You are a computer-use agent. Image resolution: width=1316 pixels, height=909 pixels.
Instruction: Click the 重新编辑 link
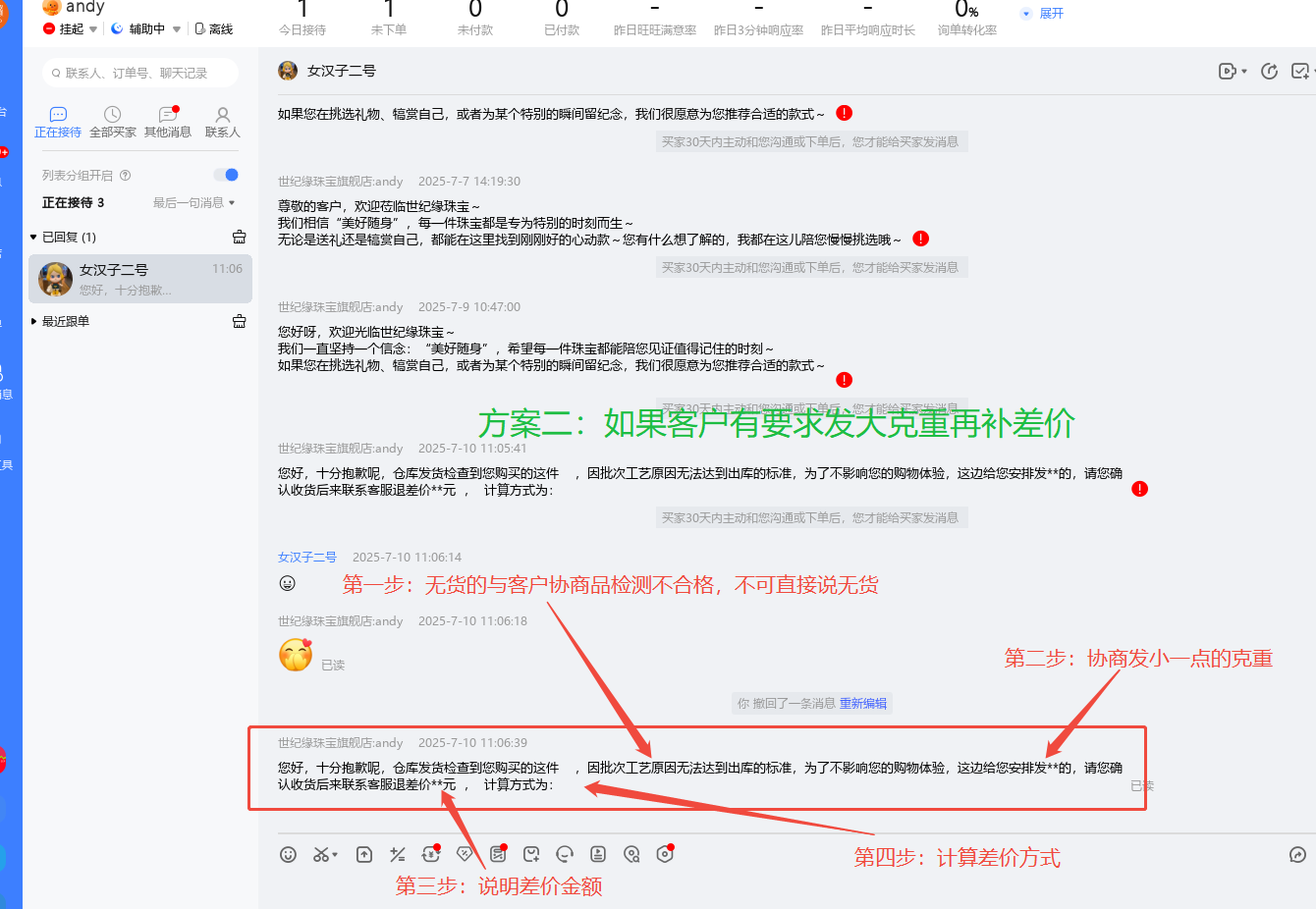862,703
